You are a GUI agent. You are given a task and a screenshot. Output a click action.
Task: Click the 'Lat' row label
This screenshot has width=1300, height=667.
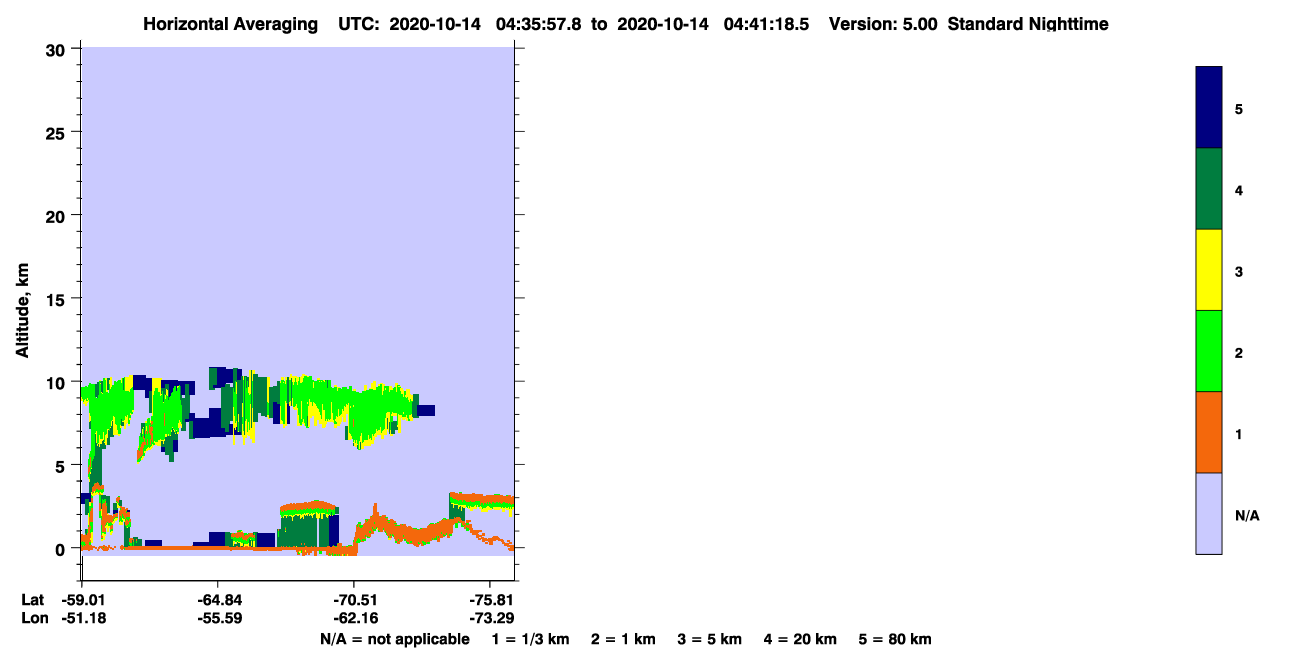tap(33, 600)
